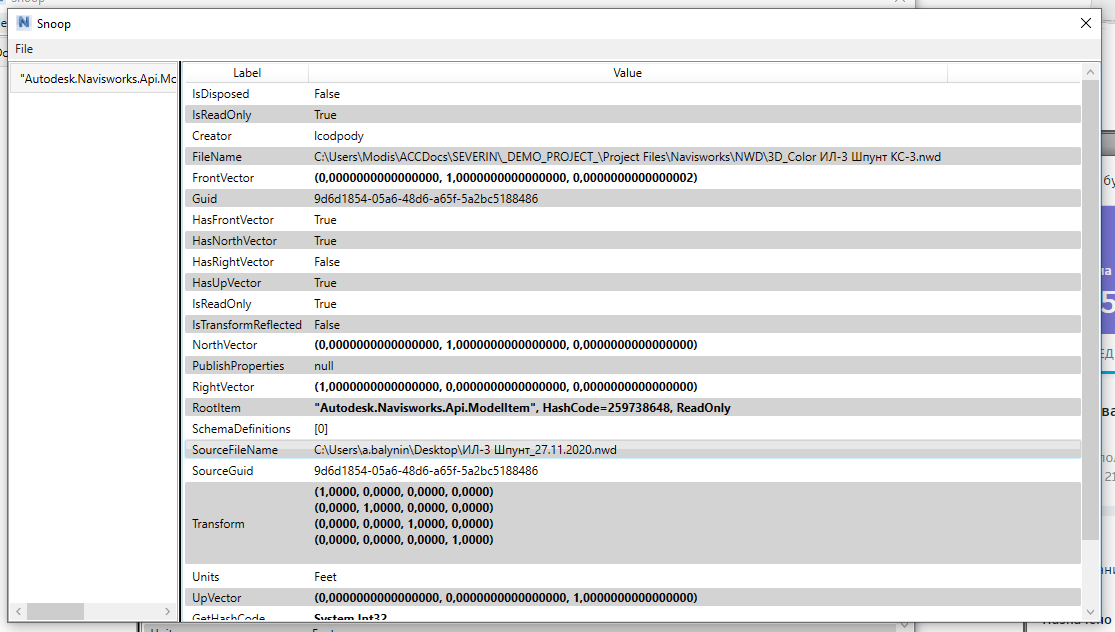1115x632 pixels.
Task: Click the lcodpody creator value
Action: point(338,136)
